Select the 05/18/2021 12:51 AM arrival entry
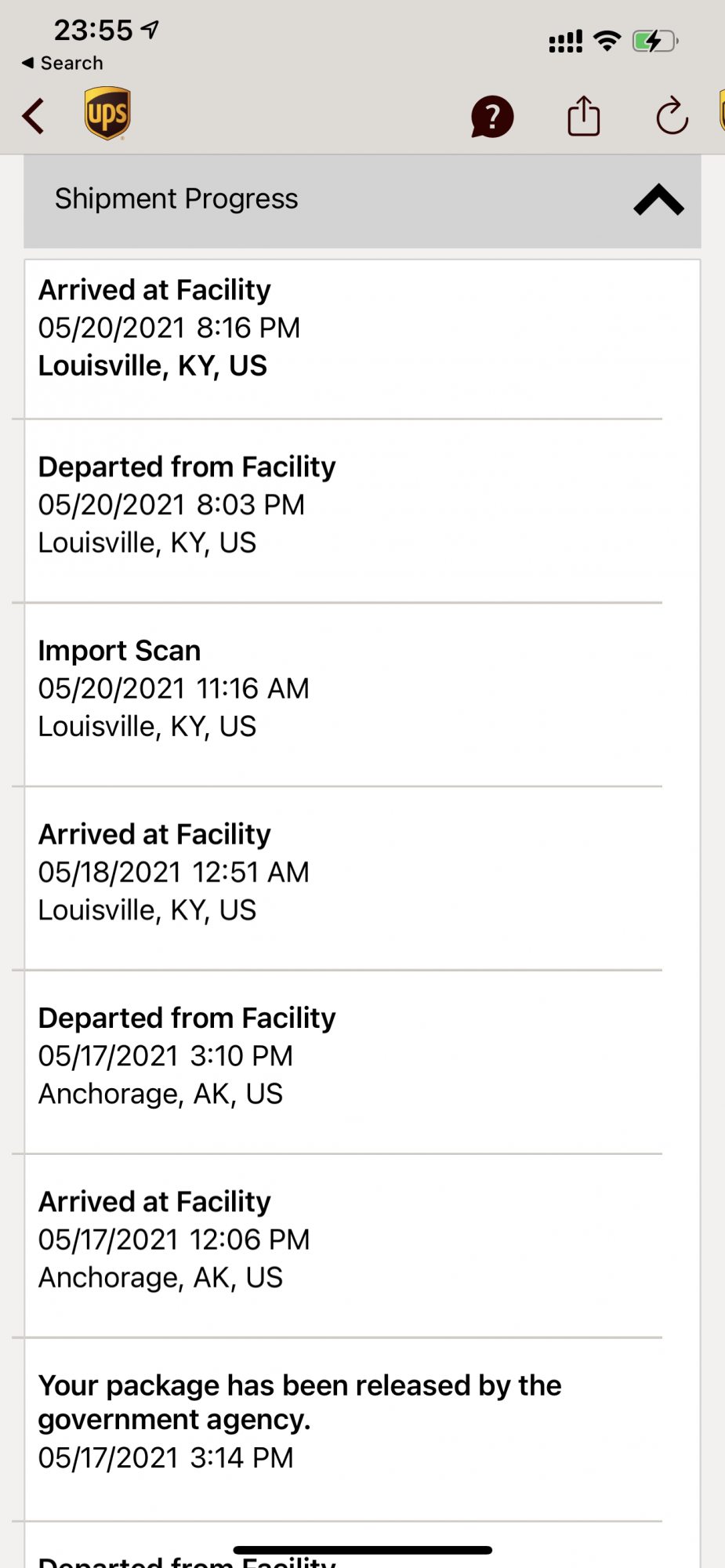Screen dimensions: 725x1568 point(343,872)
